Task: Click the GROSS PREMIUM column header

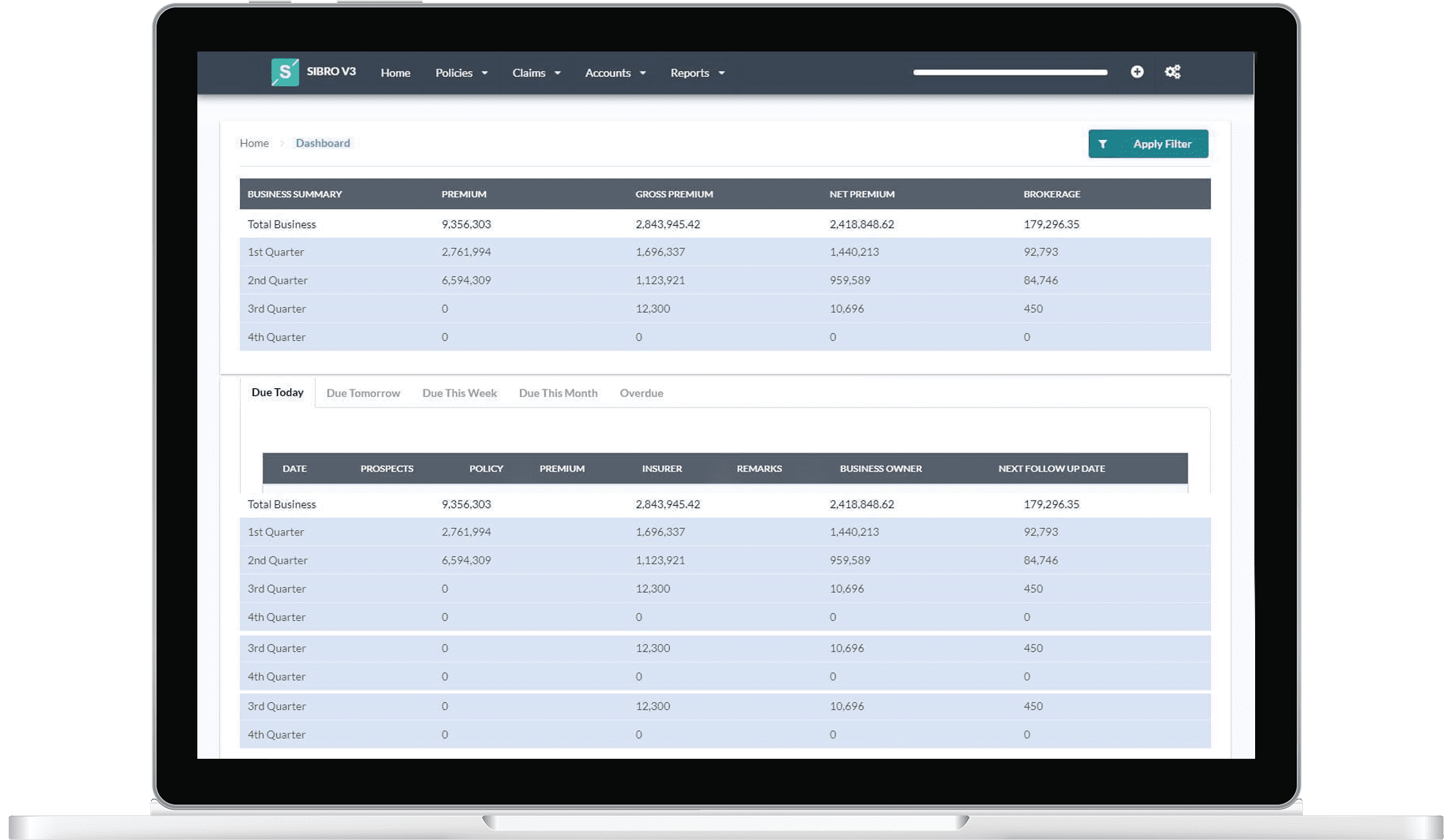Action: (x=674, y=194)
